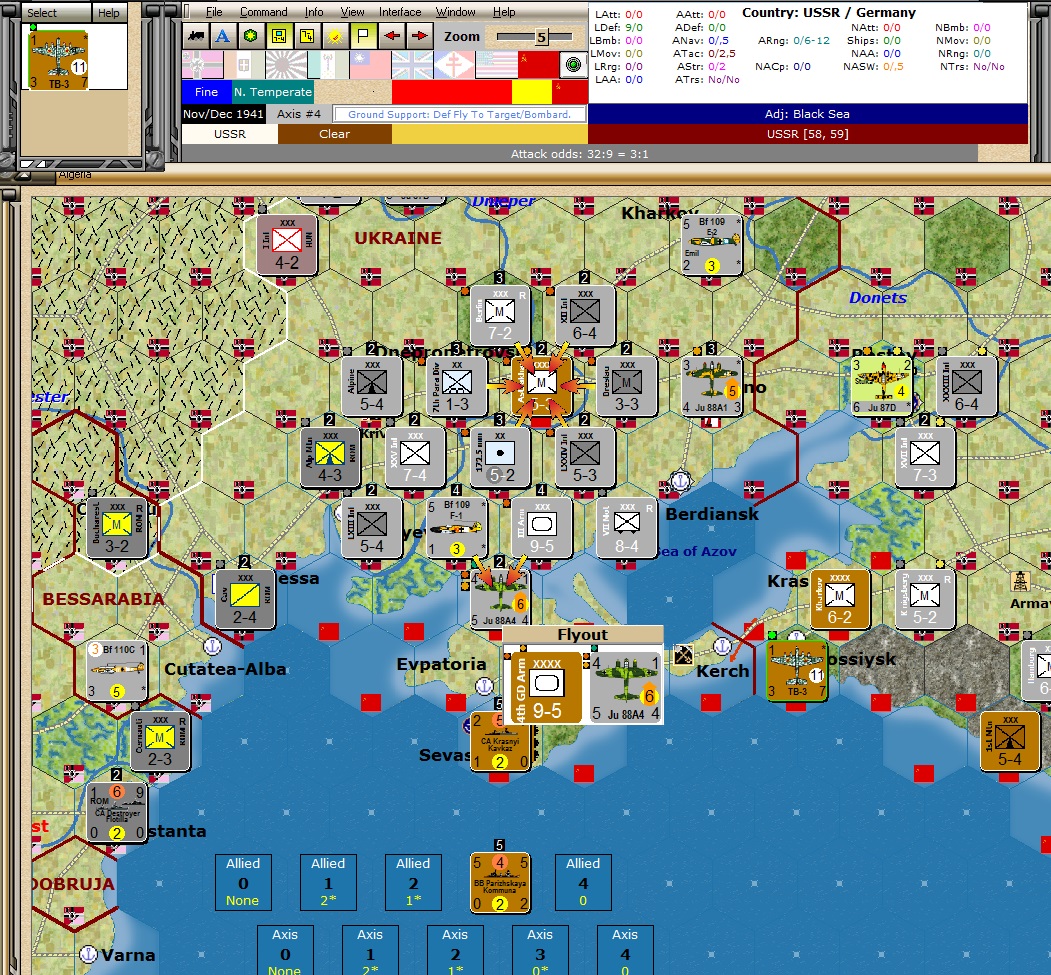
Task: Click the Varna port anchor icon
Action: click(x=89, y=954)
